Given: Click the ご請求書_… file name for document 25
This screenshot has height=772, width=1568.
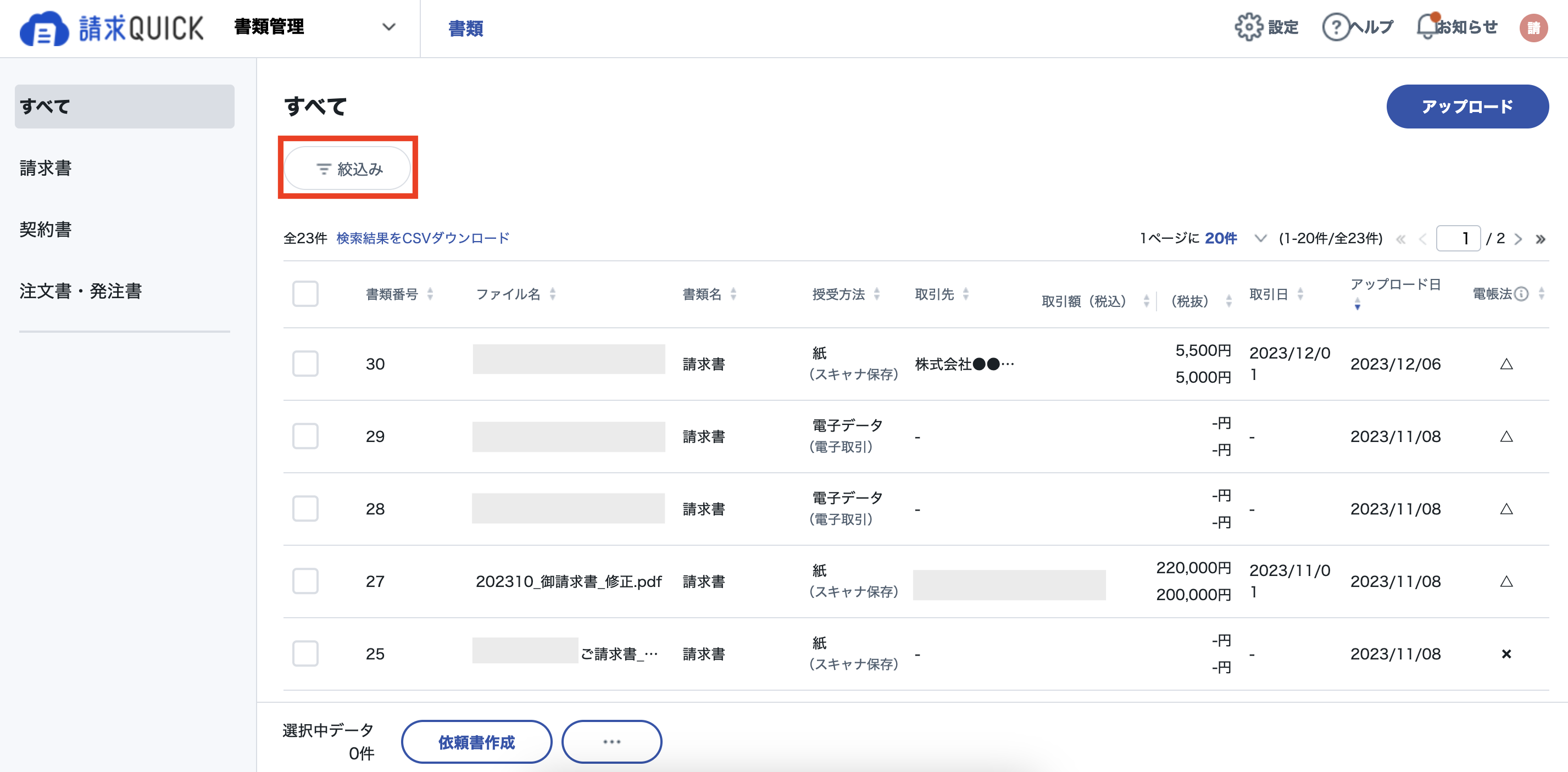Looking at the screenshot, I should point(619,654).
